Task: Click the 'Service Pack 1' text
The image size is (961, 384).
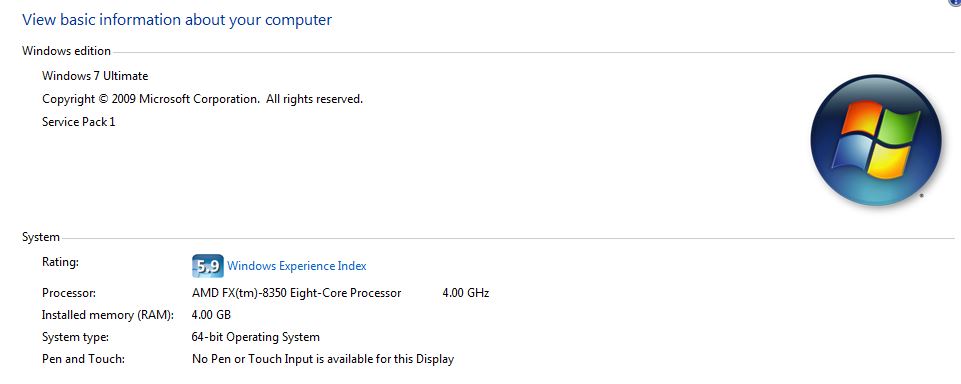Action: click(78, 122)
